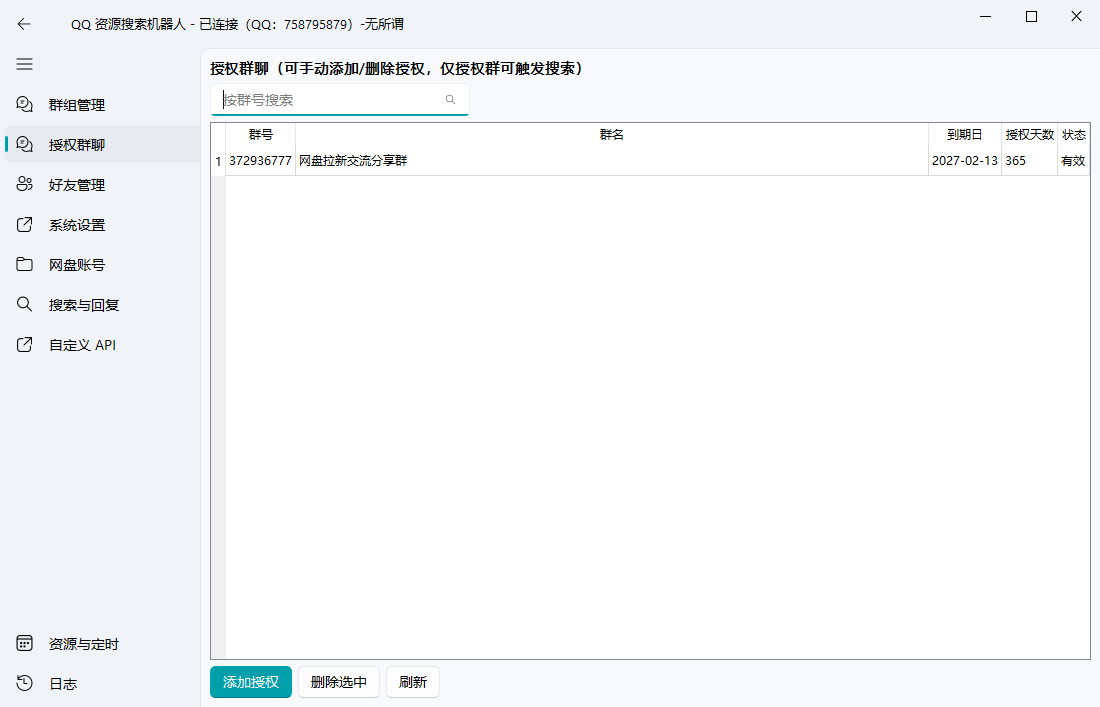Click the 刷新 button
This screenshot has height=707, width=1100.
point(412,682)
